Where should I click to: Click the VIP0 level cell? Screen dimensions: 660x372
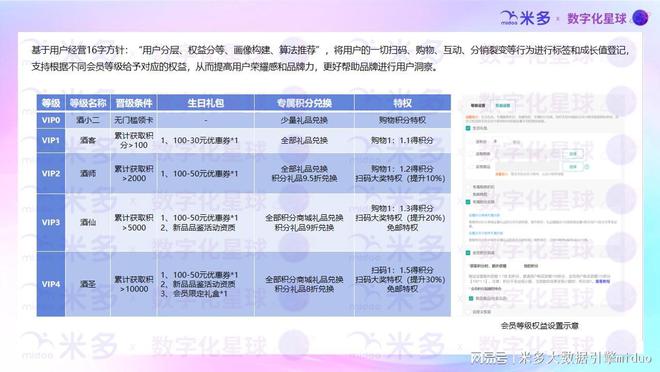pyautogui.click(x=51, y=120)
